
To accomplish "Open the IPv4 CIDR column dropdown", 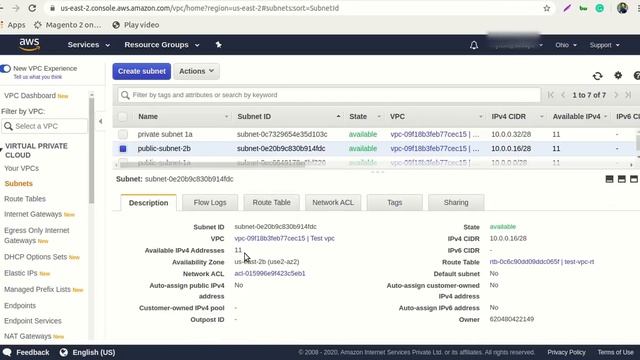I will [x=542, y=117].
